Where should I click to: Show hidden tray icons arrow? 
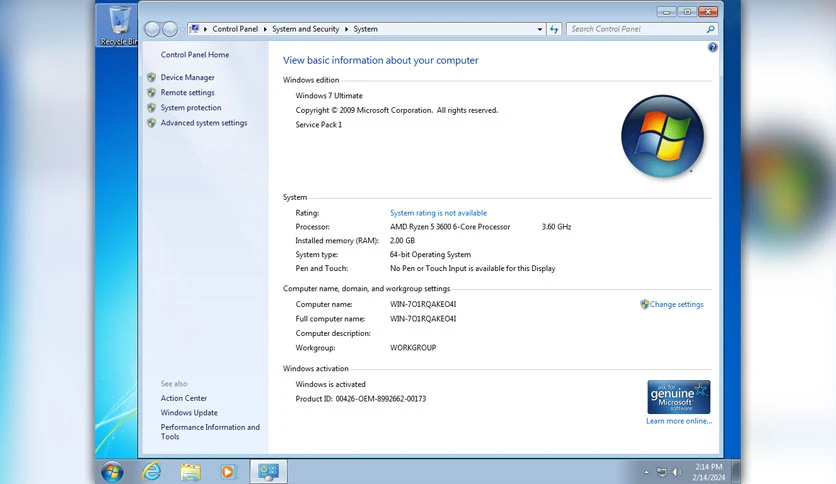point(646,472)
